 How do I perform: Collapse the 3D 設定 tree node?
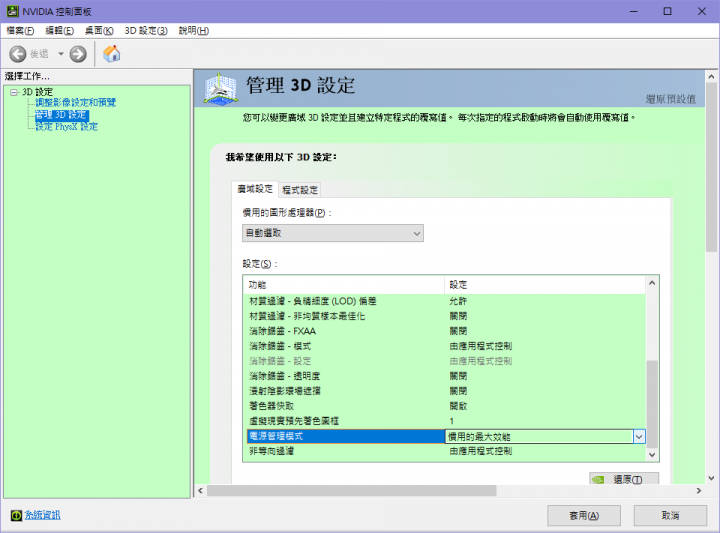(14, 92)
